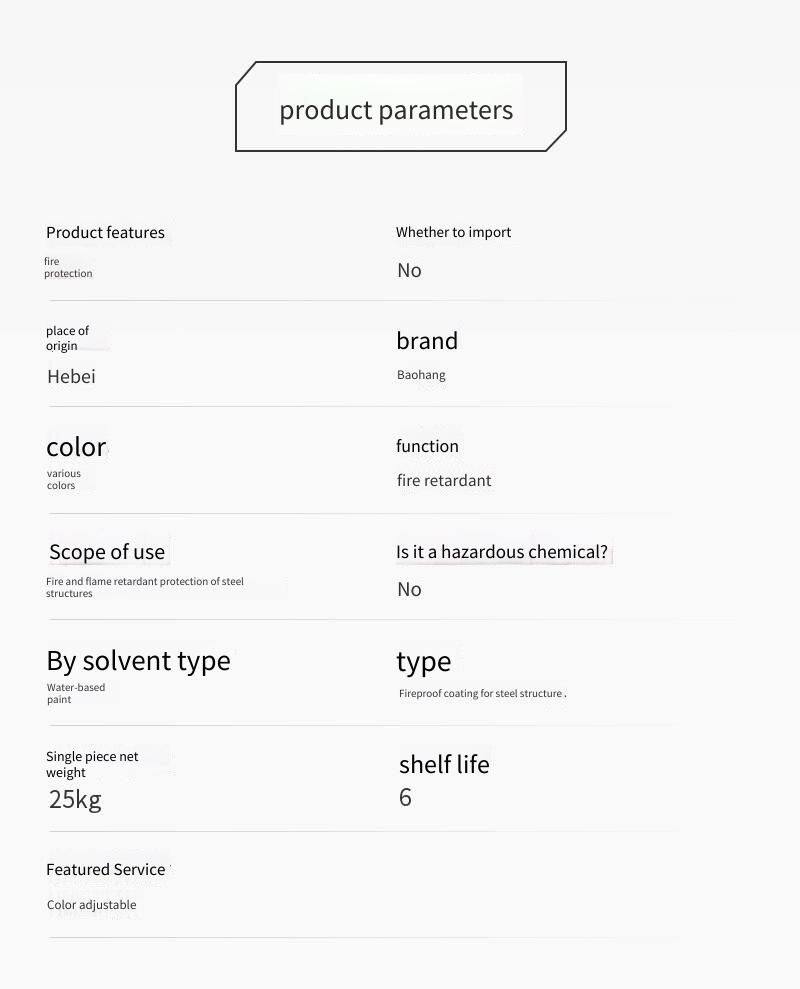Image resolution: width=800 pixels, height=989 pixels.
Task: Click the 'various colors' value
Action: pyautogui.click(x=63, y=479)
